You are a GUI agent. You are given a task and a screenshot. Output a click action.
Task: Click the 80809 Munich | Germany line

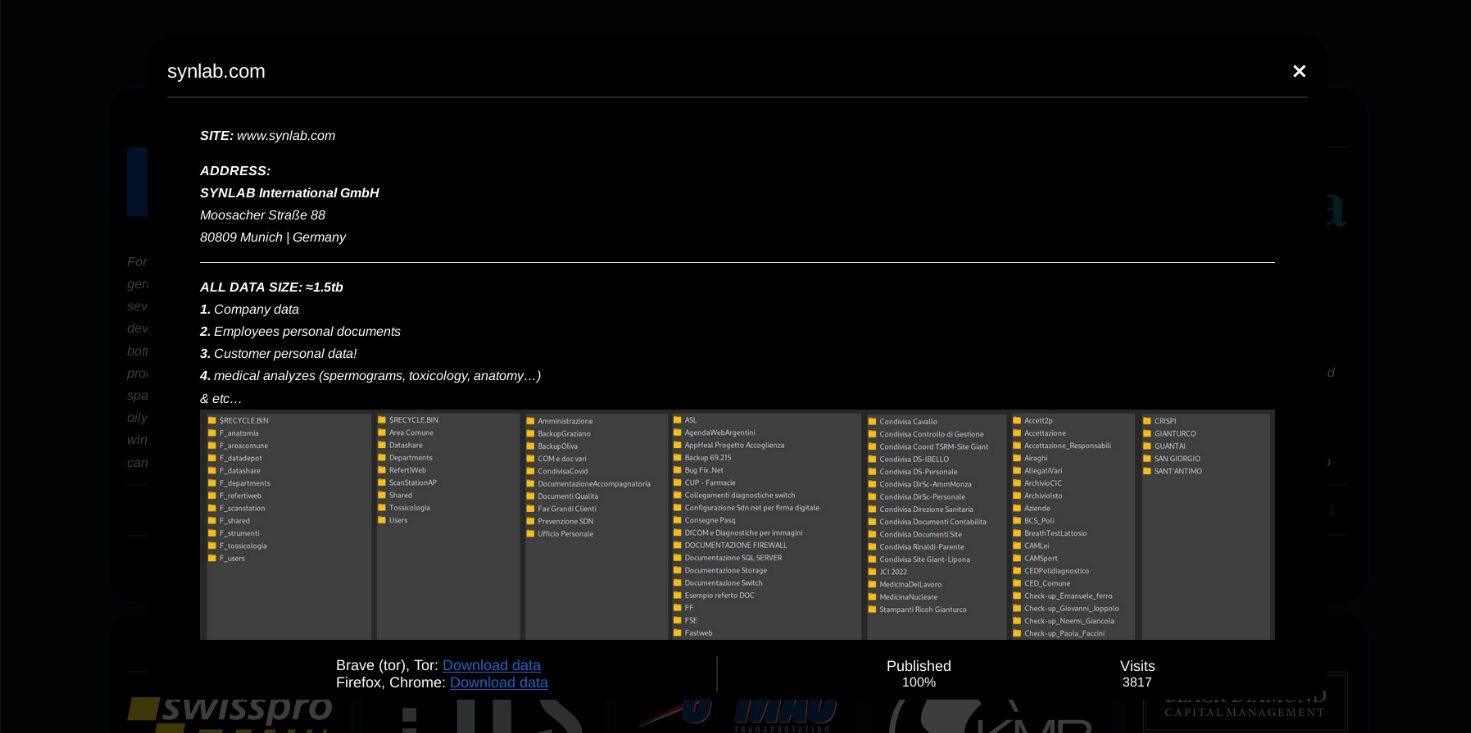point(273,237)
